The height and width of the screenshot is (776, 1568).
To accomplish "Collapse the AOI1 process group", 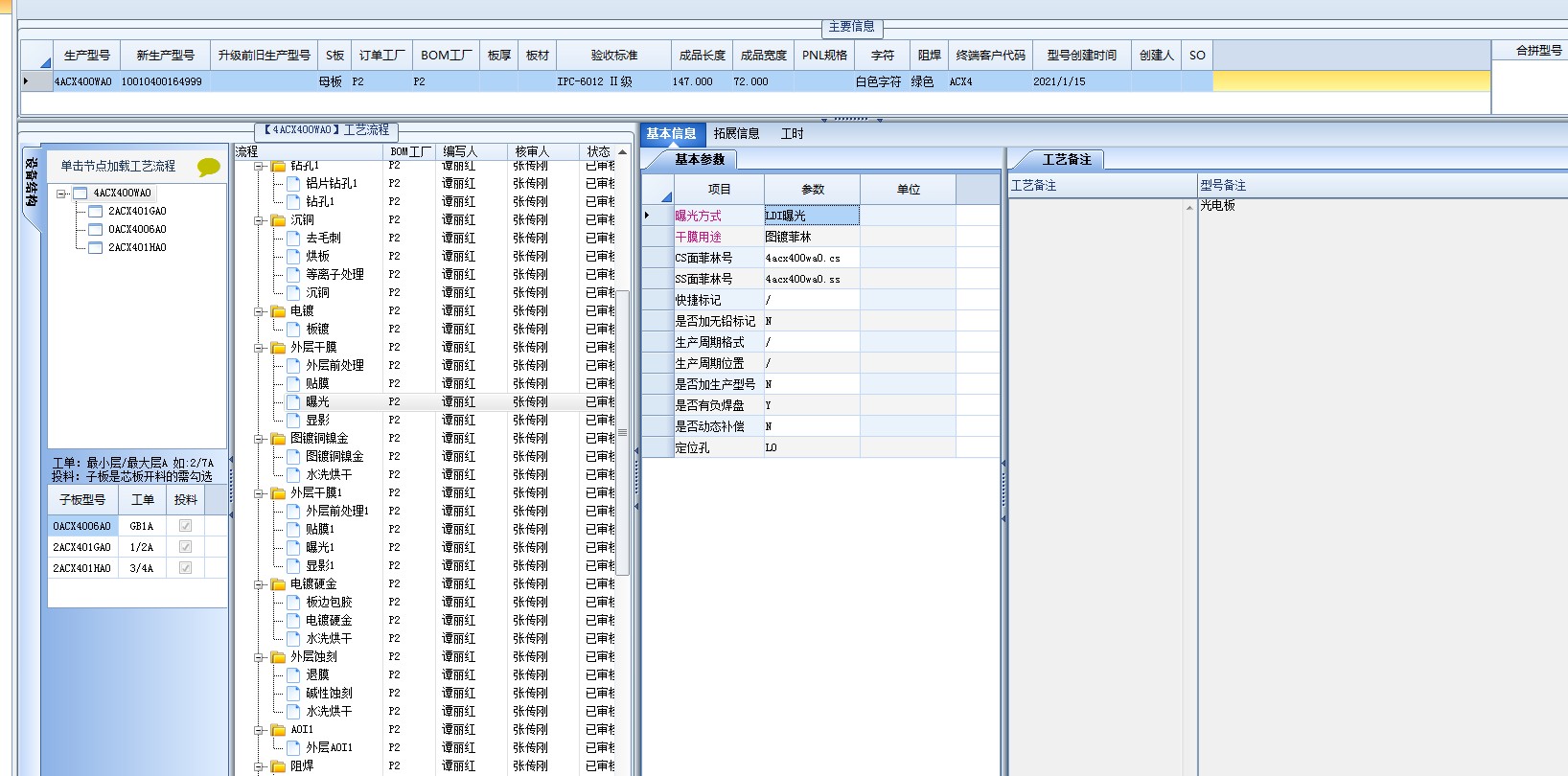I will [259, 730].
